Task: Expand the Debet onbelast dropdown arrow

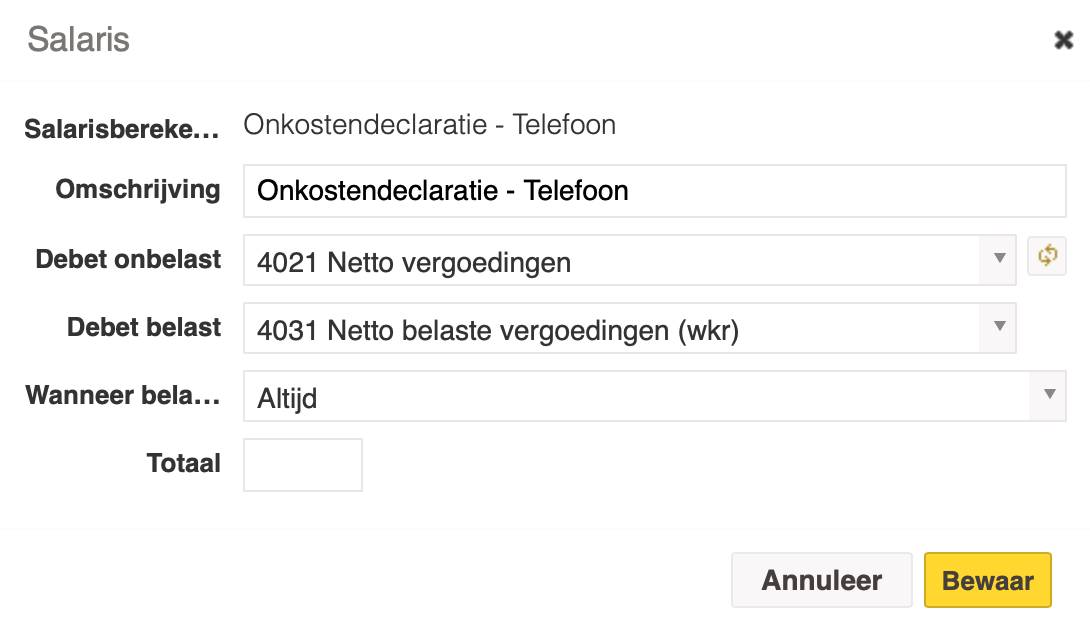Action: [999, 260]
